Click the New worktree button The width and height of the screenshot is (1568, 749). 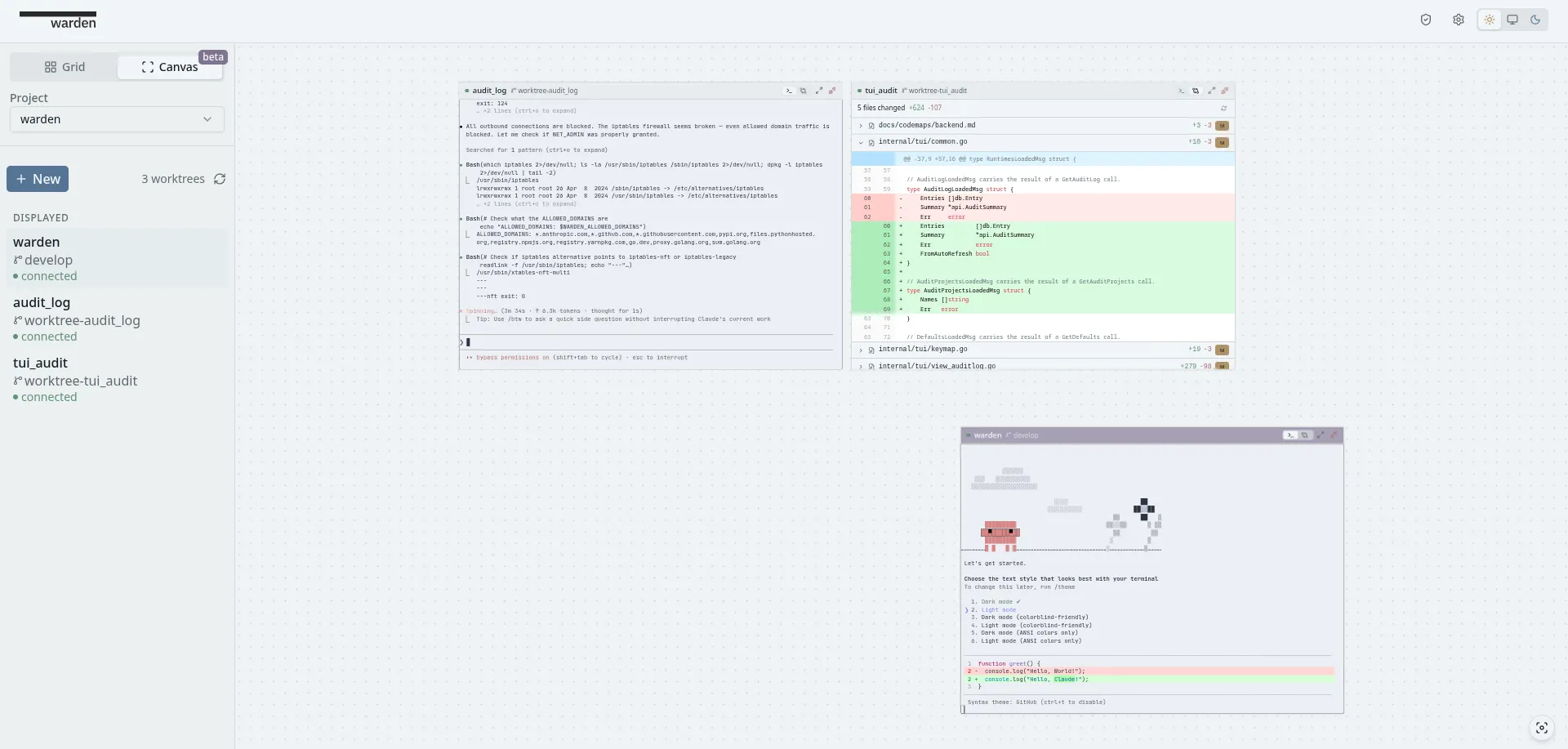(38, 179)
